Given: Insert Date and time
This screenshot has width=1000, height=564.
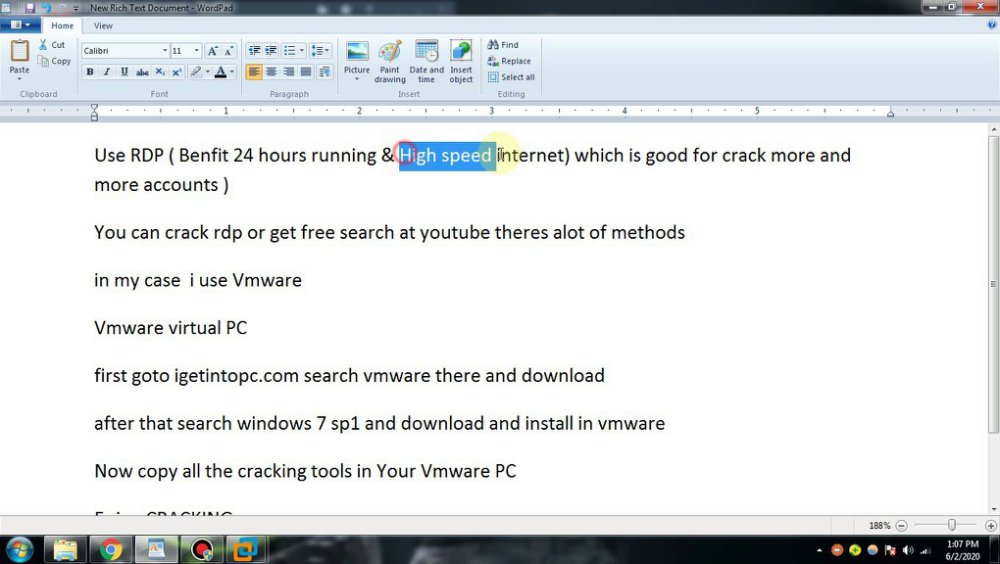Looking at the screenshot, I should [426, 61].
